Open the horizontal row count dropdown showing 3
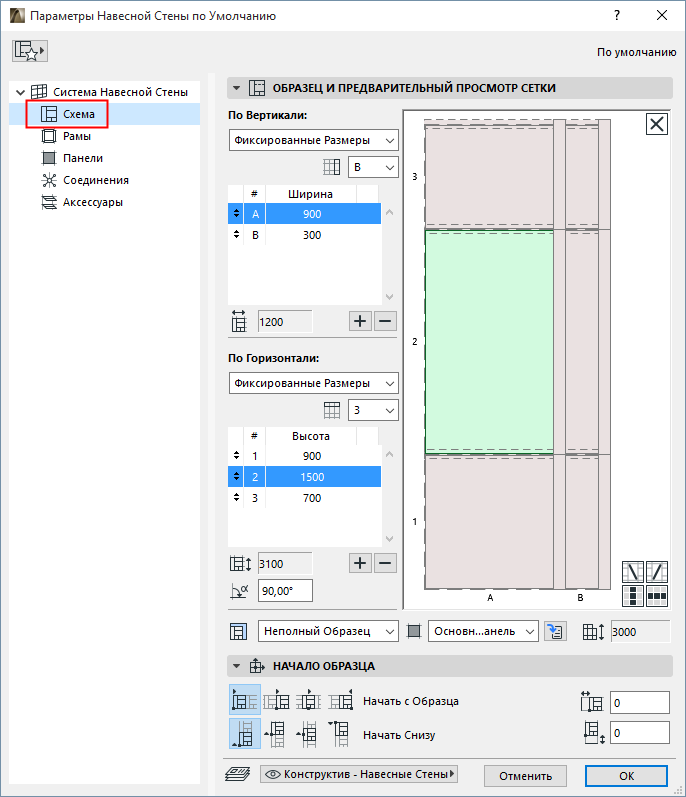 tap(373, 410)
